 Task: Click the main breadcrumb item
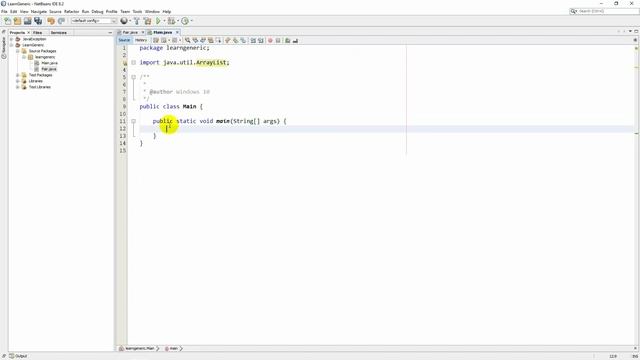click(171, 349)
